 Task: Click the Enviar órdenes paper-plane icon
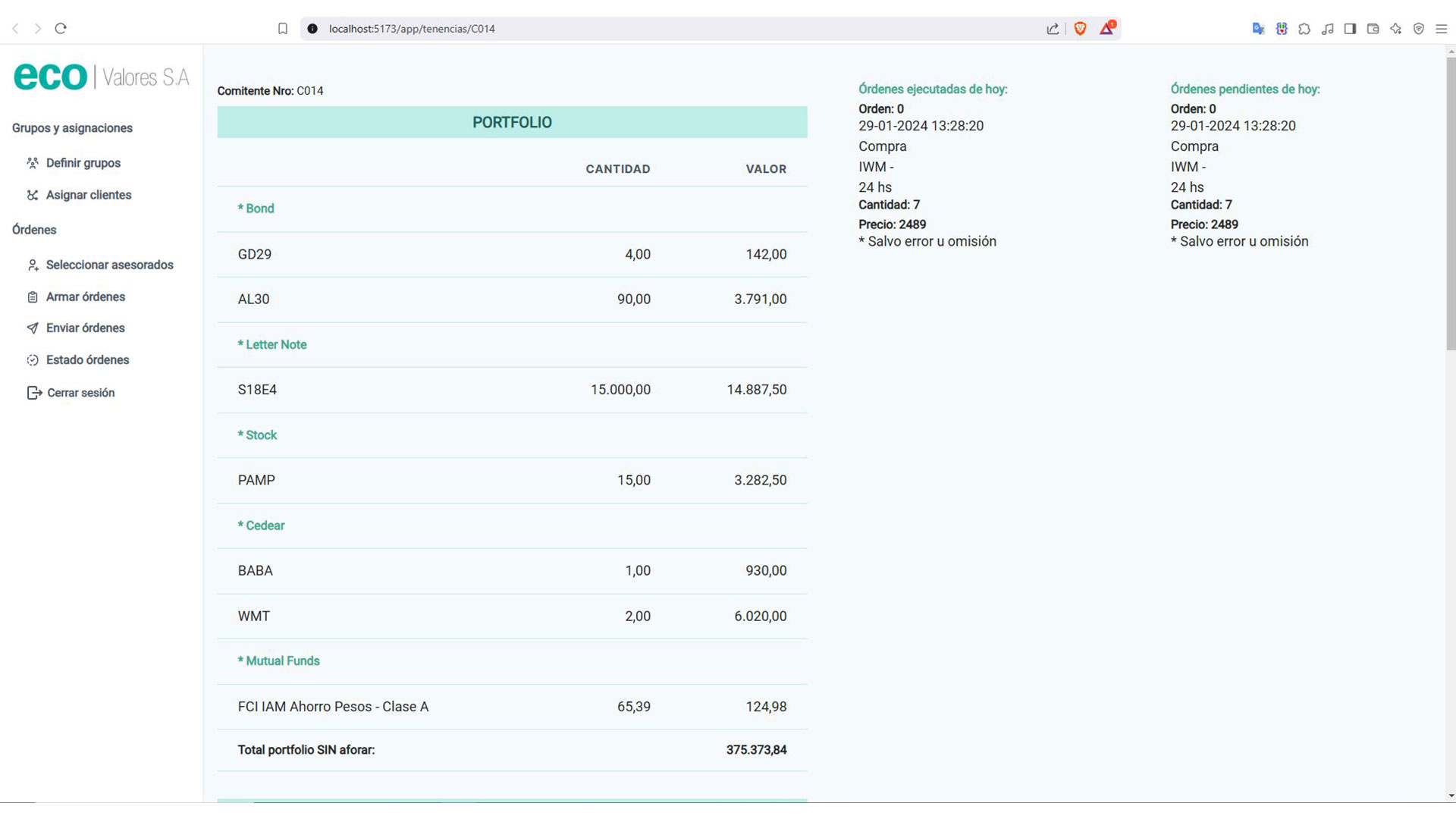click(33, 328)
